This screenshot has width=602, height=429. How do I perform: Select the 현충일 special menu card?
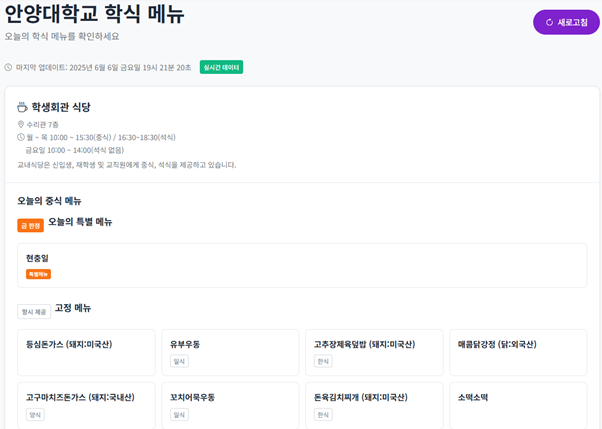click(x=301, y=265)
